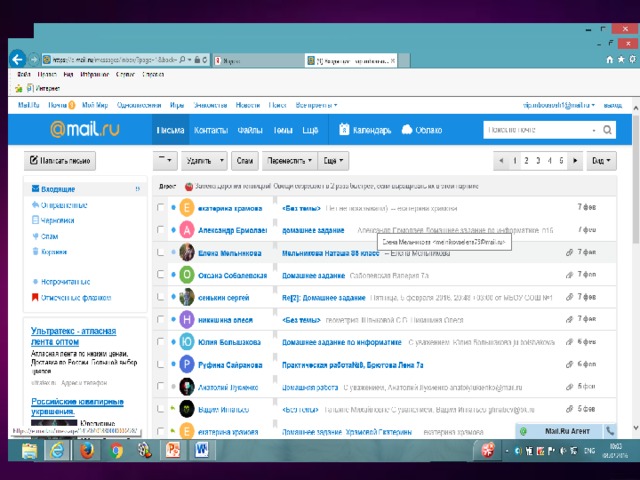This screenshot has width=640, height=480.
Task: Click the Спам button
Action: point(245,160)
